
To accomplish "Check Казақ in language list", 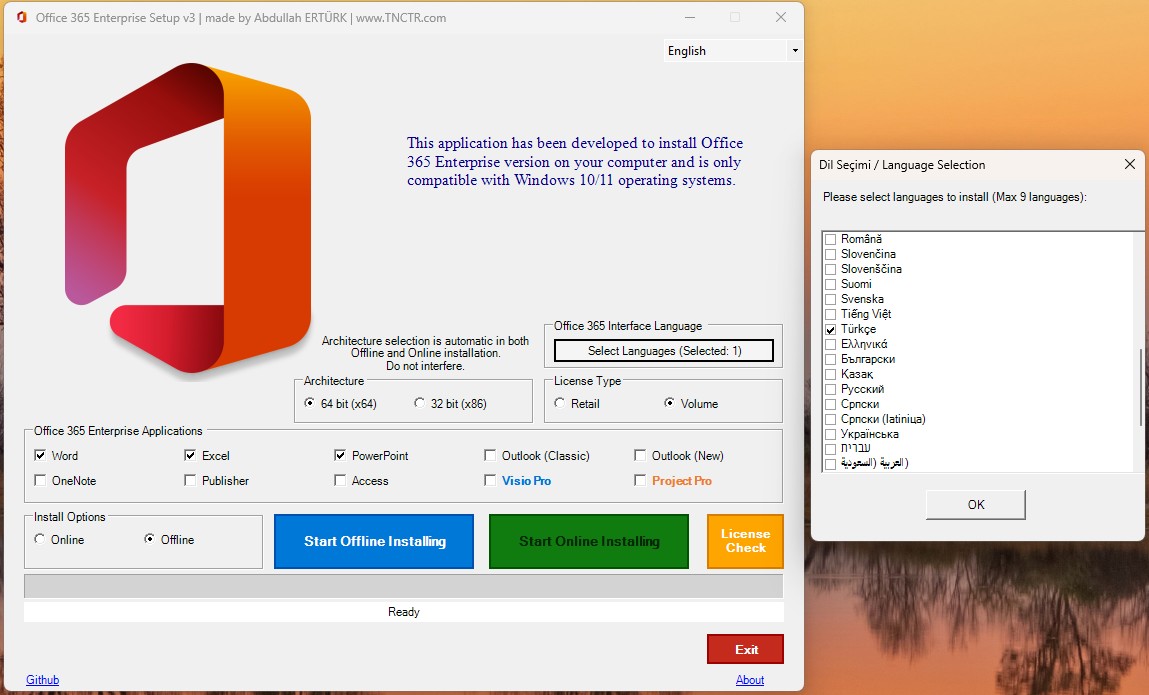I will [830, 375].
